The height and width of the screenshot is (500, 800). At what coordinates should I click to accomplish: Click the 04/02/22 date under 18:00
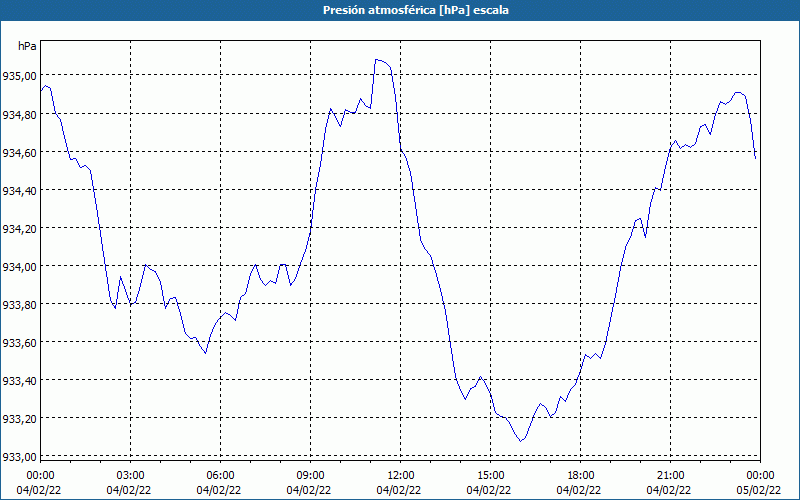(579, 490)
